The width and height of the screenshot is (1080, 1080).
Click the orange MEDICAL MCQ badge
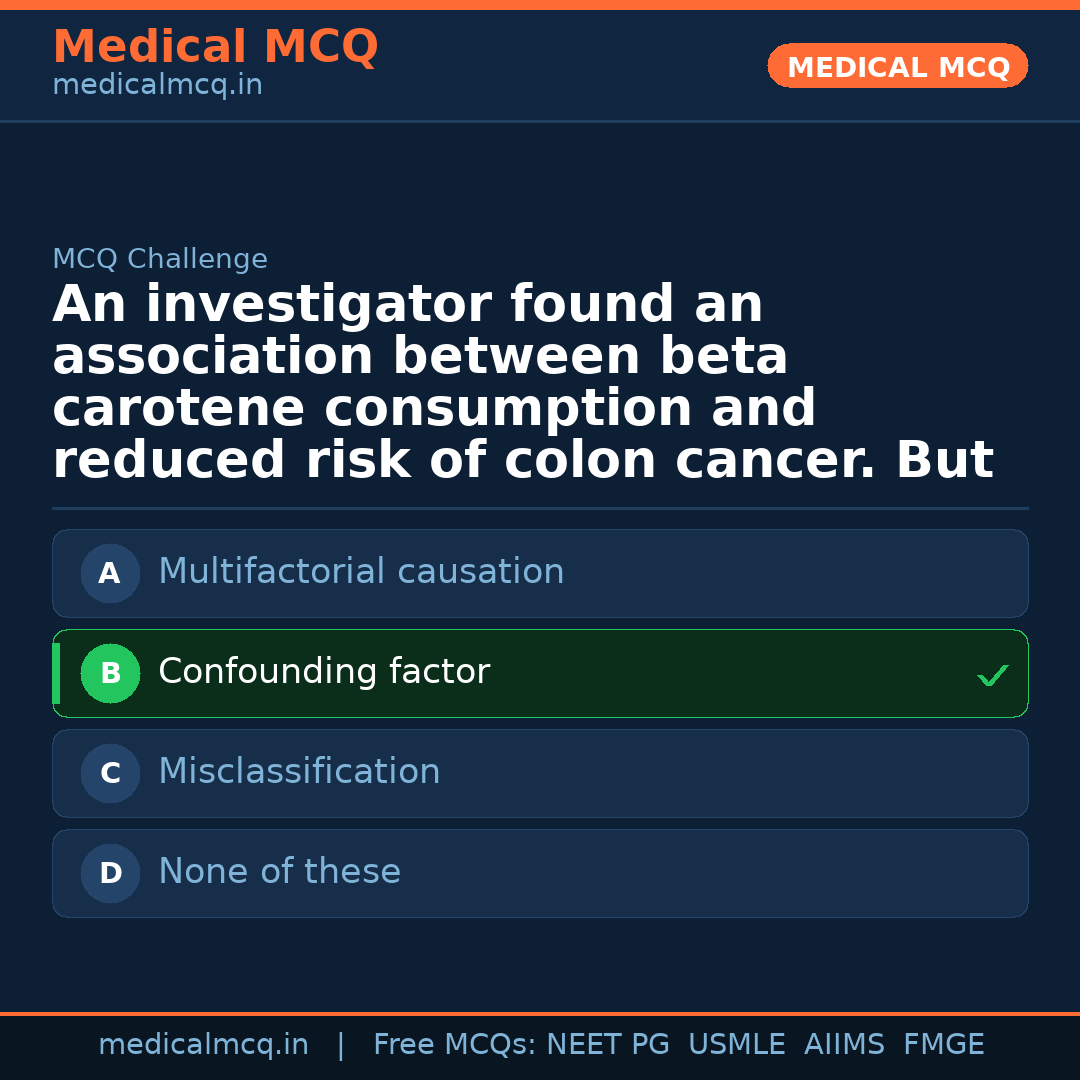897,67
